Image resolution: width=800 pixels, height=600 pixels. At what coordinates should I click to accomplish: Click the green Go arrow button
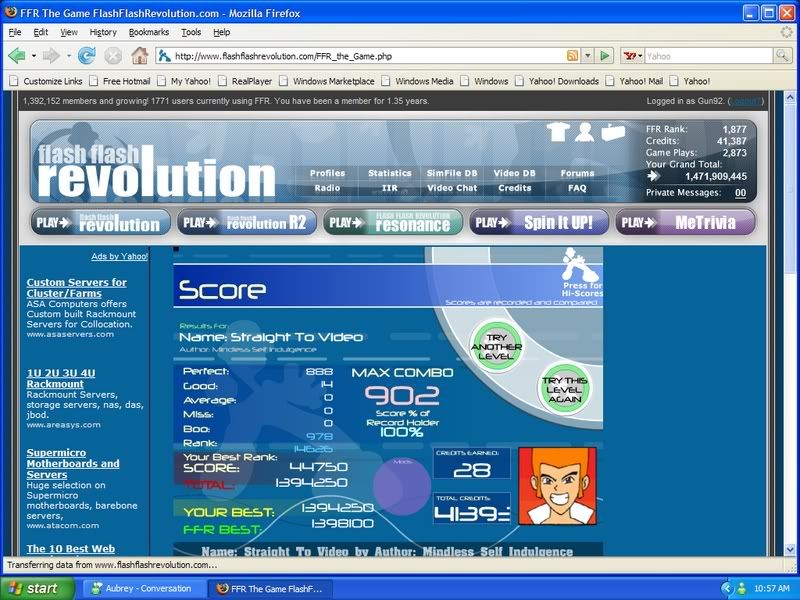click(606, 56)
